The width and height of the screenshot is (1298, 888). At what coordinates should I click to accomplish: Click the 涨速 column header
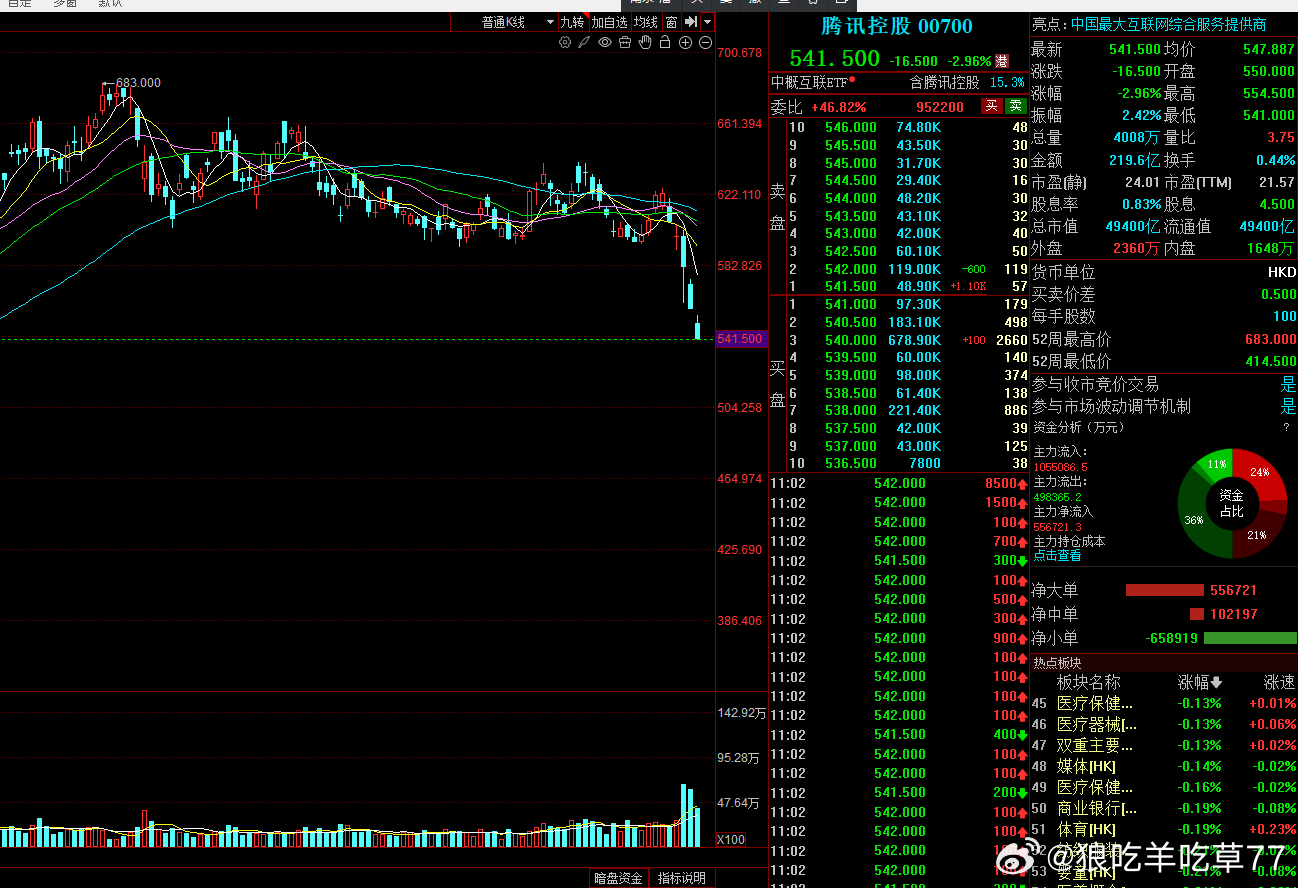[x=1279, y=682]
